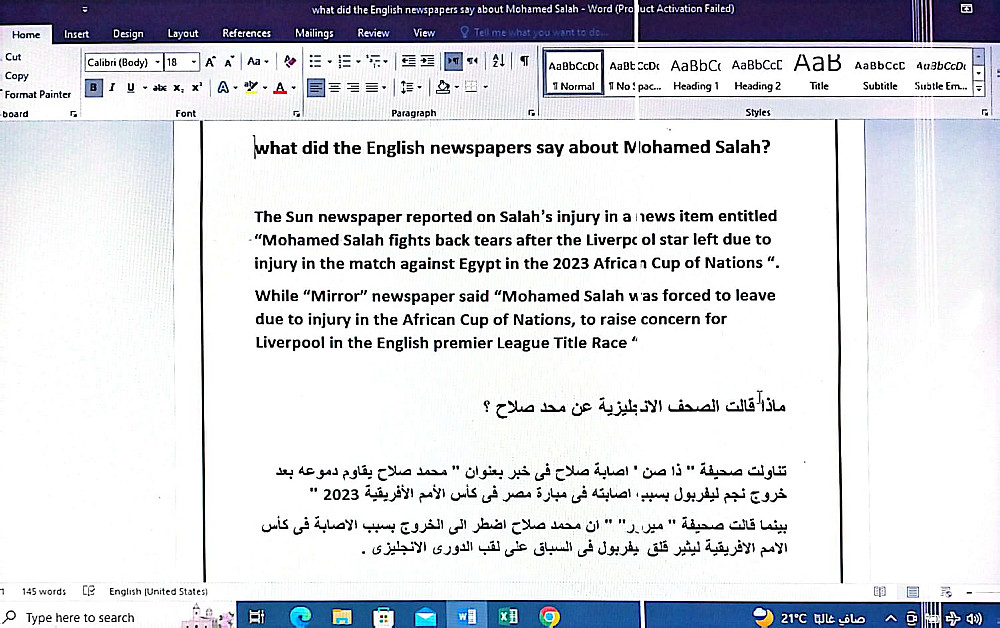The image size is (1000, 628).
Task: Align text right
Action: [353, 87]
